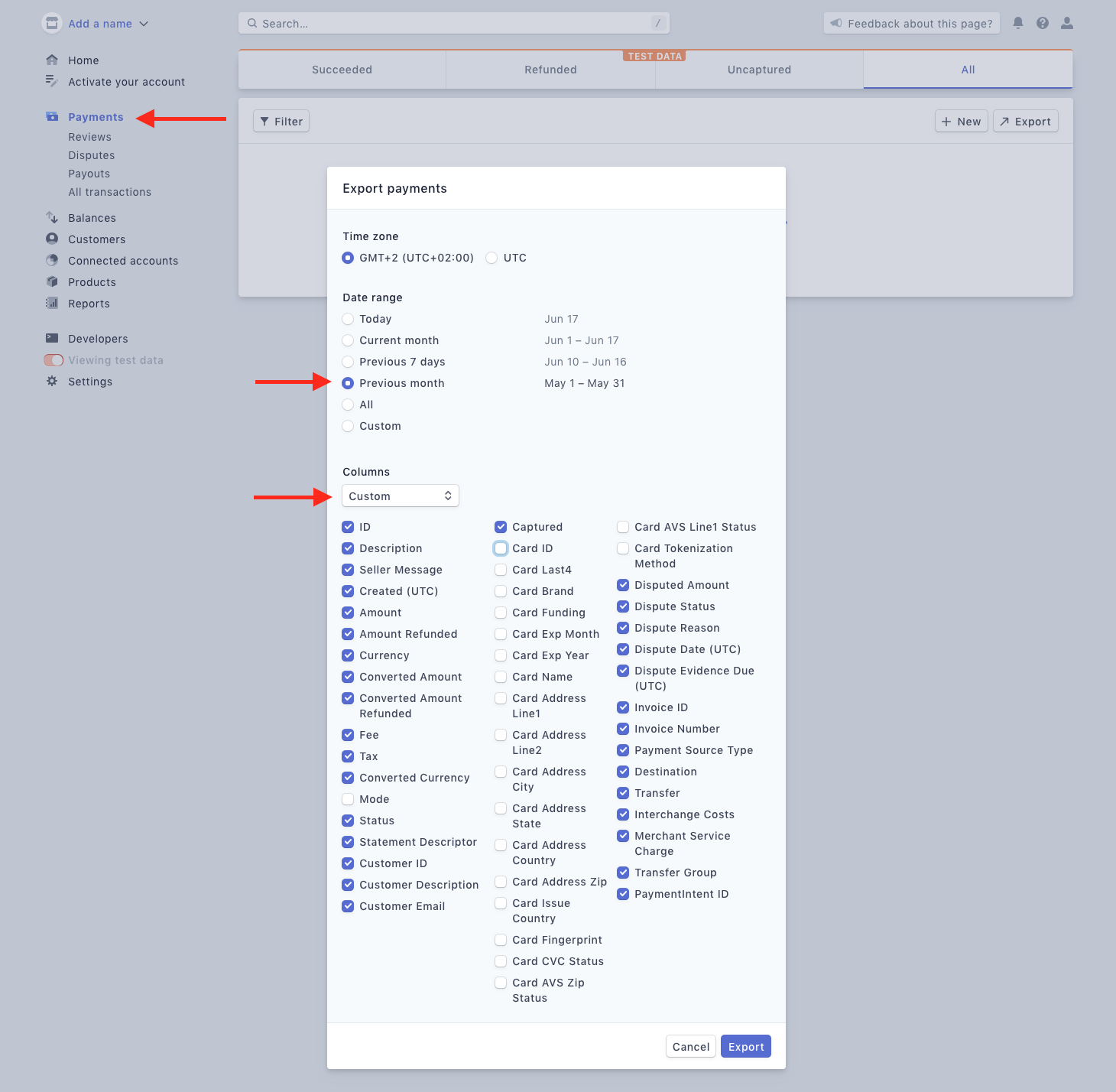Click the Reports chart icon

(x=52, y=303)
